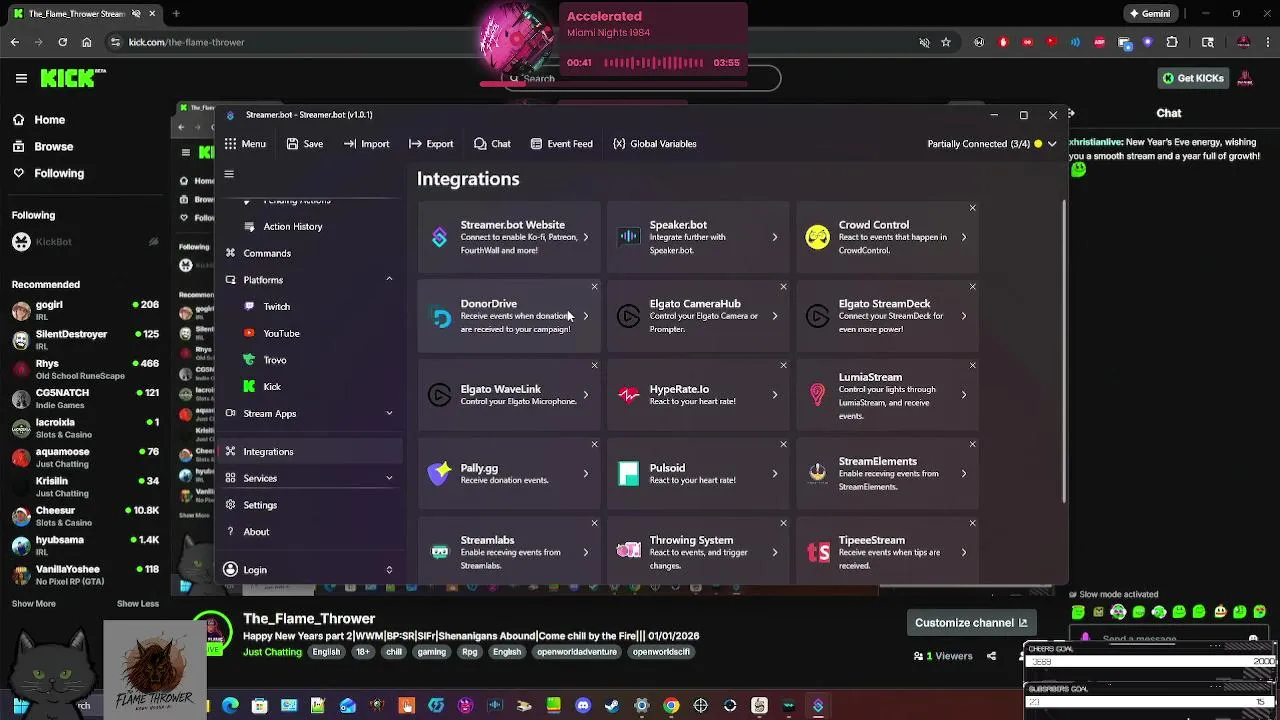Bookmark the page with star icon
Image resolution: width=1280 pixels, height=720 pixels.
point(946,42)
